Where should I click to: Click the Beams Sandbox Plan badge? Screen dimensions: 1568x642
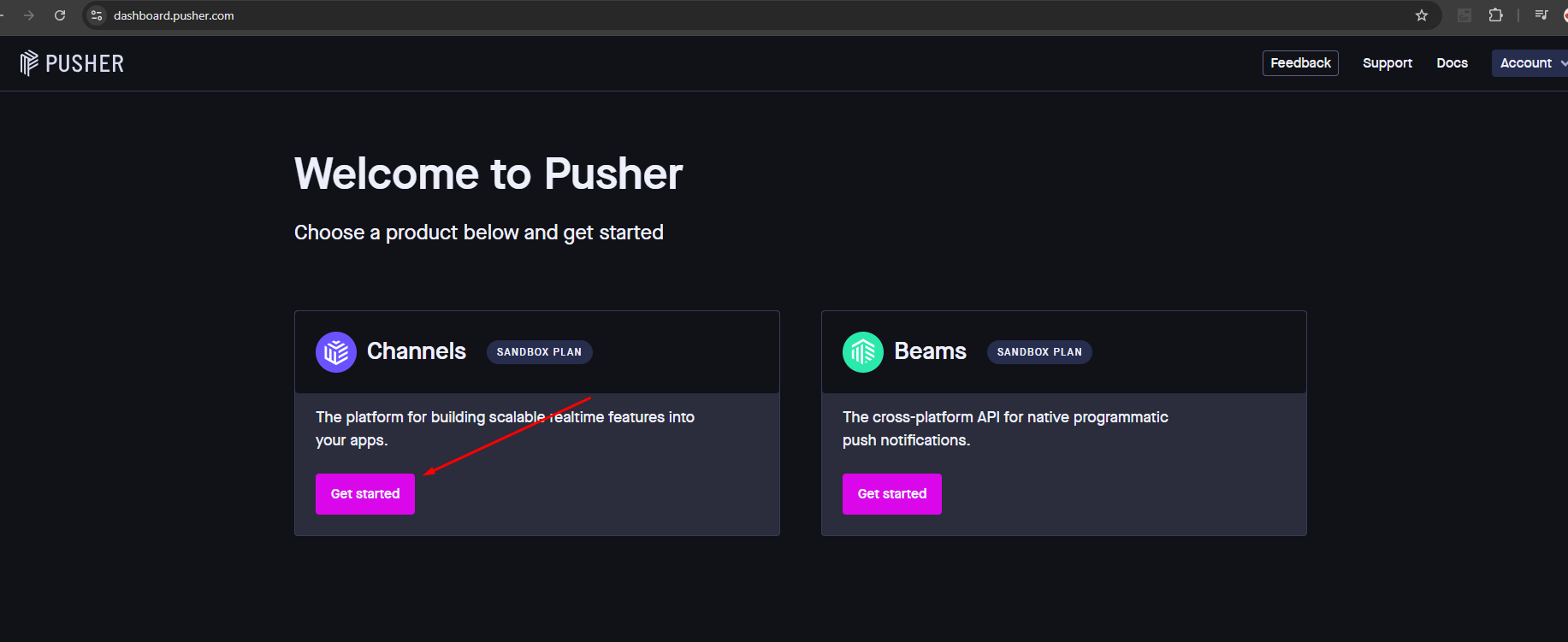click(x=1039, y=352)
